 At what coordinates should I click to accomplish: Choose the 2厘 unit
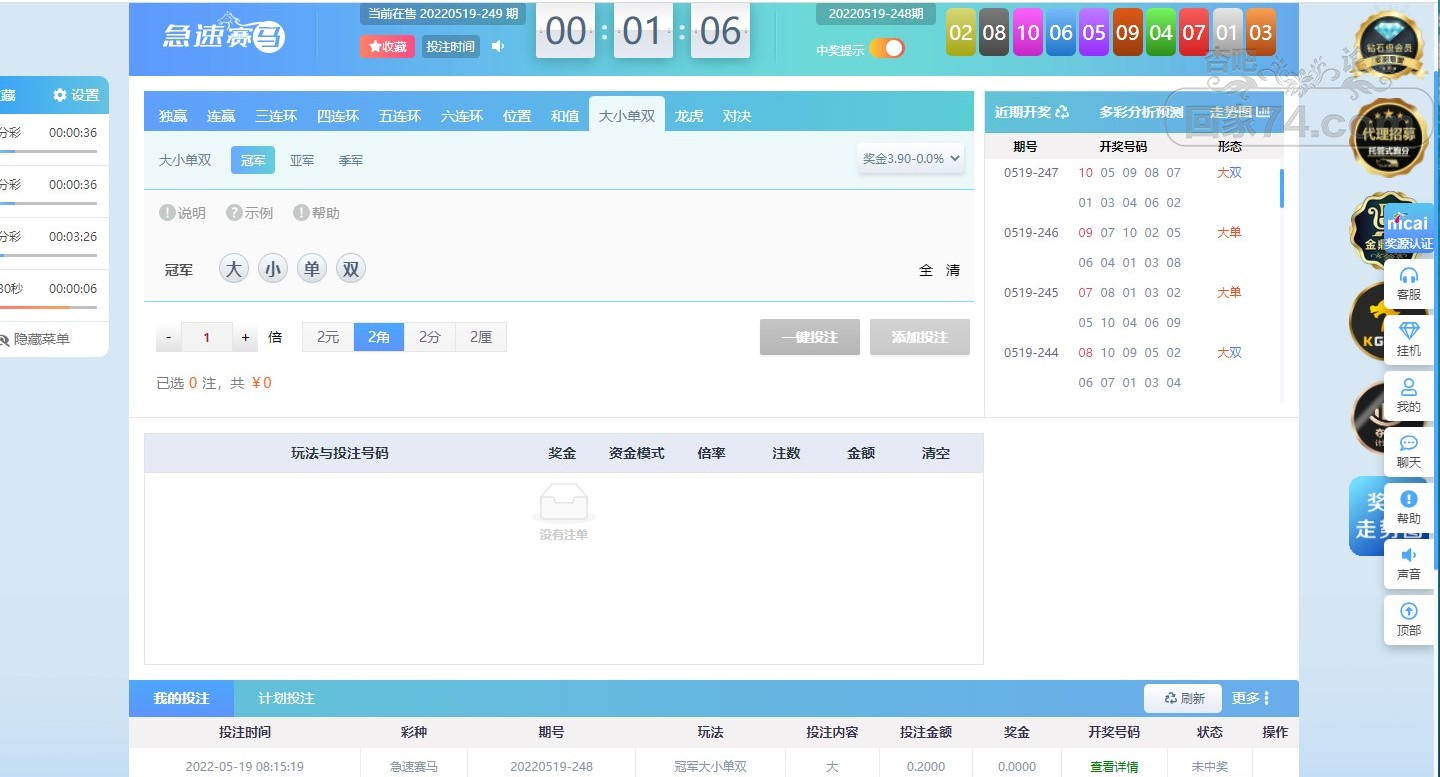point(481,337)
